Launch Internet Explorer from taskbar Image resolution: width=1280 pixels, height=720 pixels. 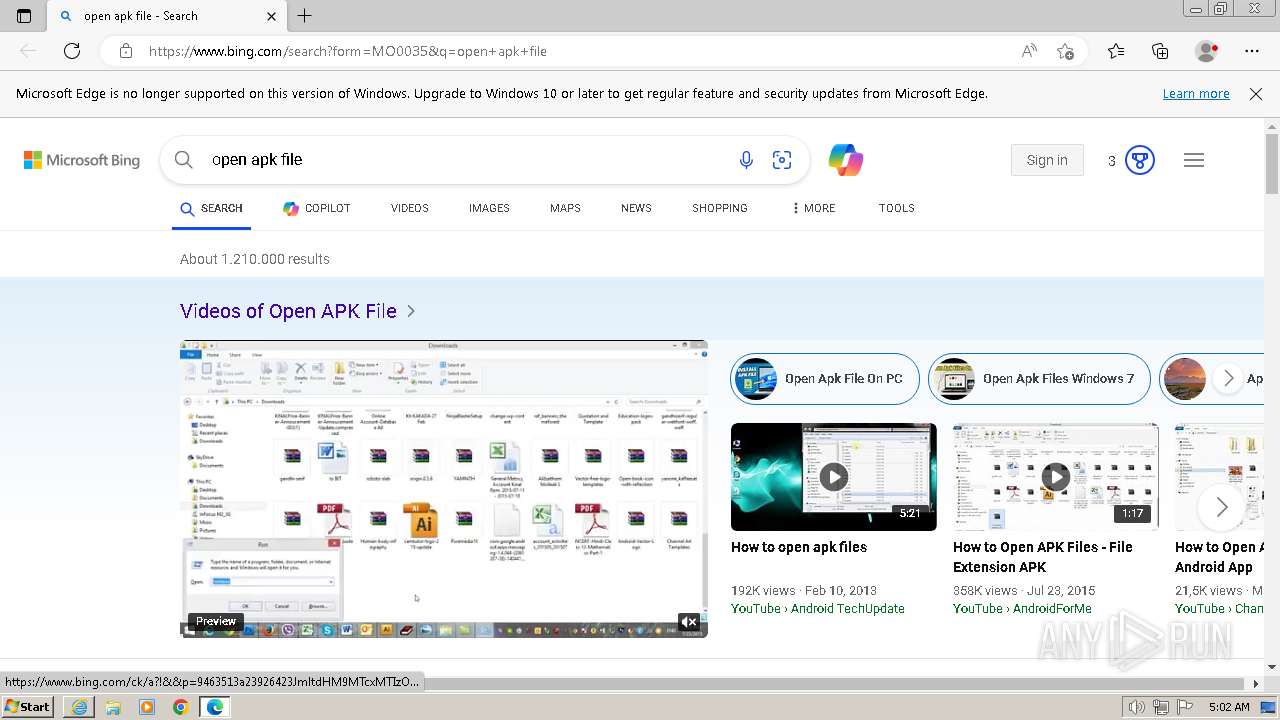(79, 707)
